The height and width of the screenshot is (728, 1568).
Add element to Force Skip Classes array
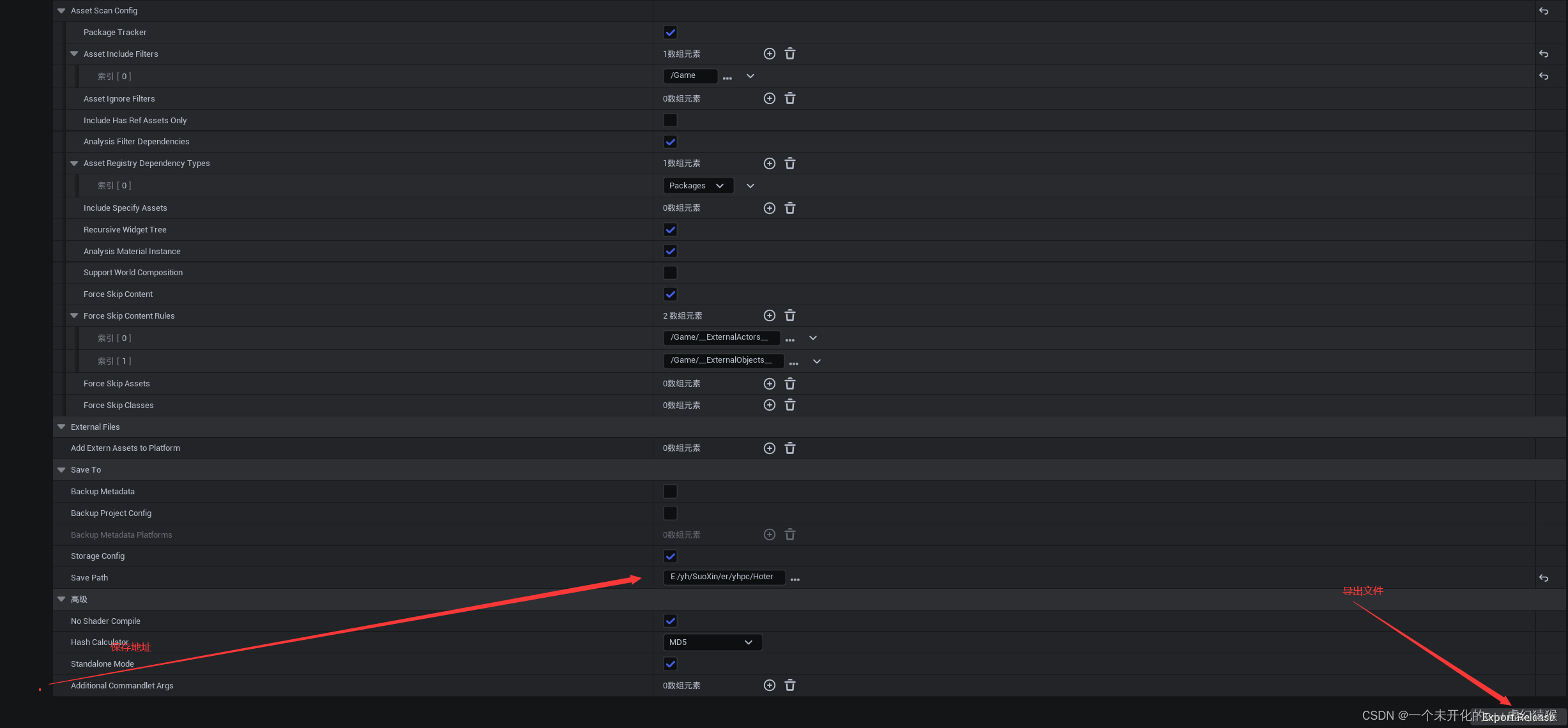(770, 405)
